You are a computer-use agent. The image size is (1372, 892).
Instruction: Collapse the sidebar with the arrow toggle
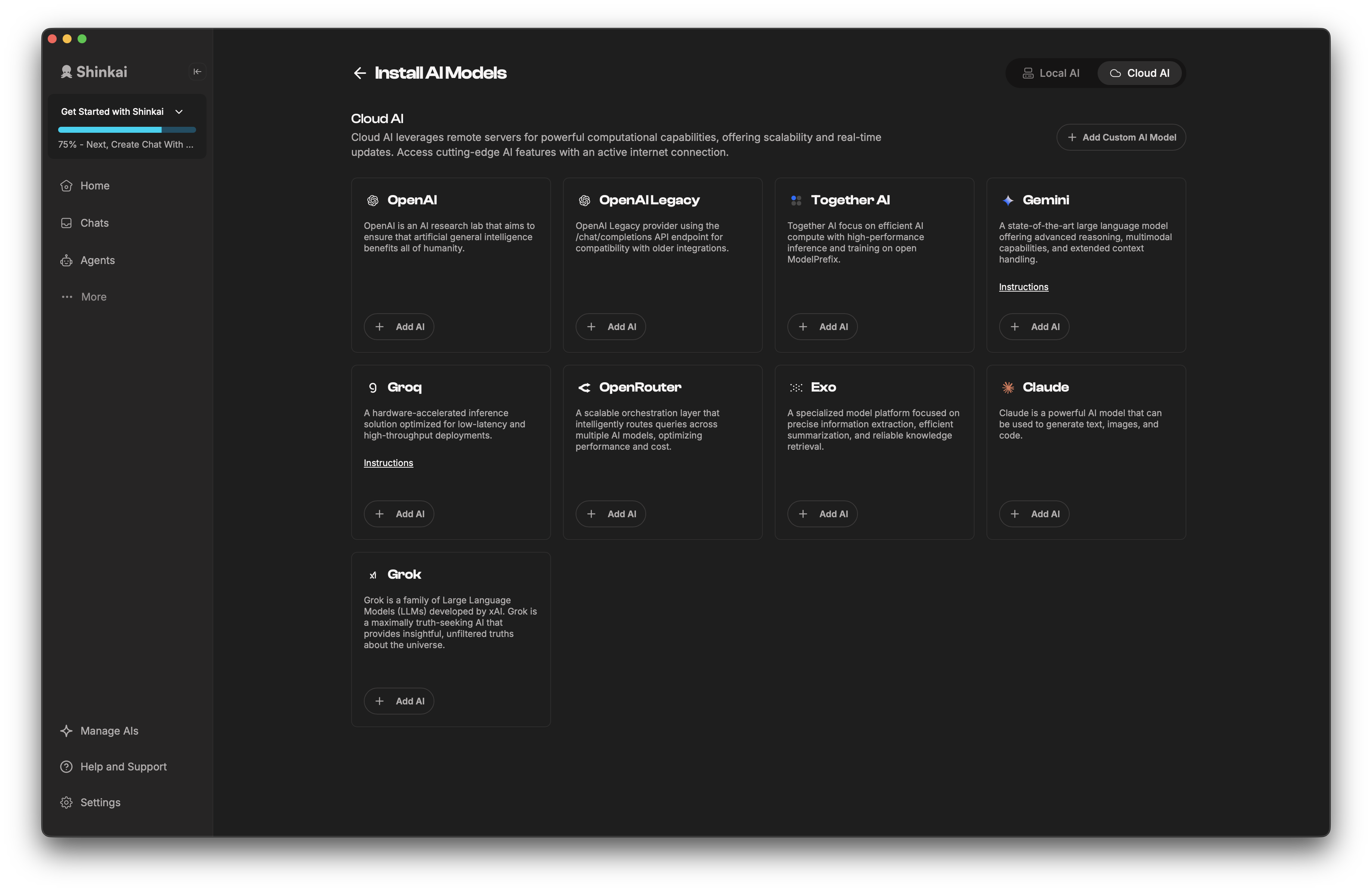point(197,72)
